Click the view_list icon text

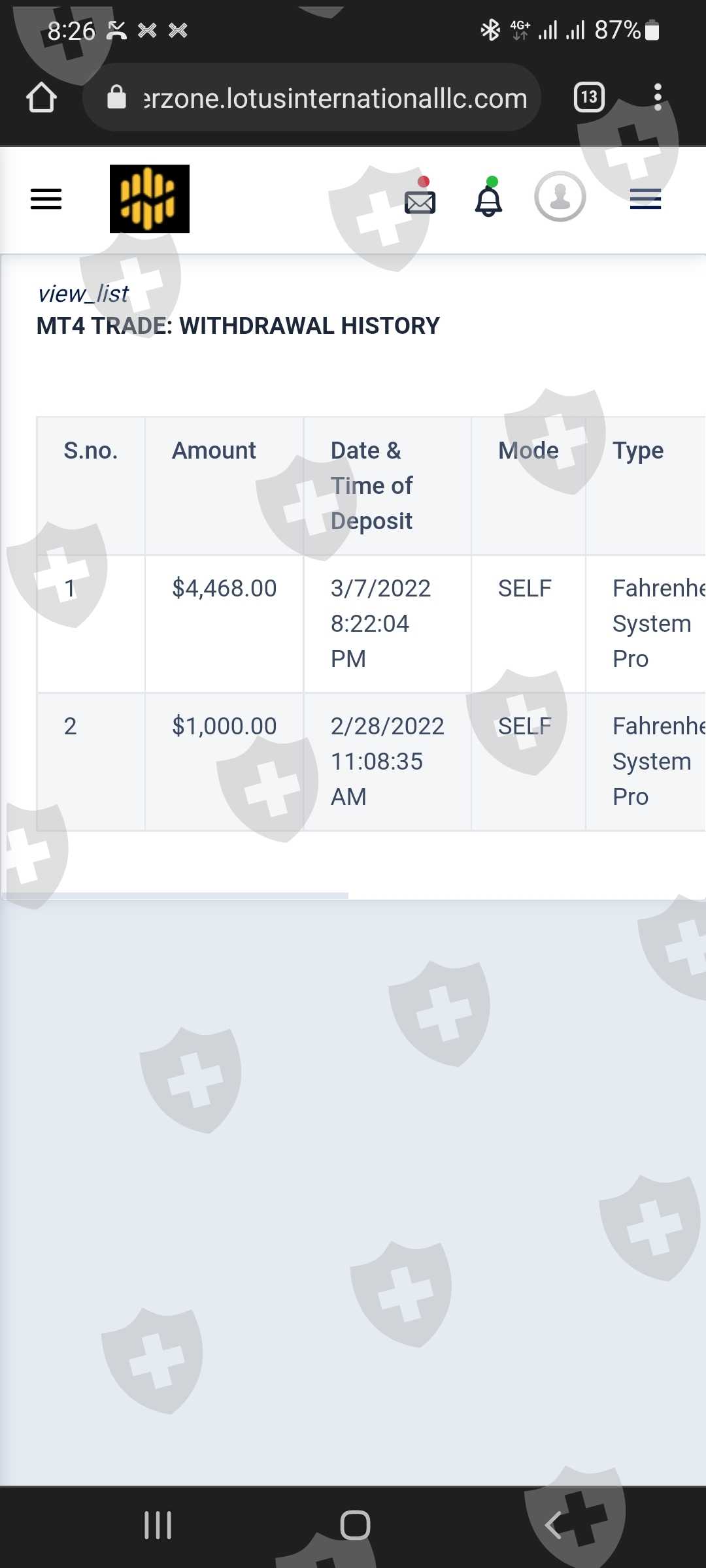click(83, 294)
